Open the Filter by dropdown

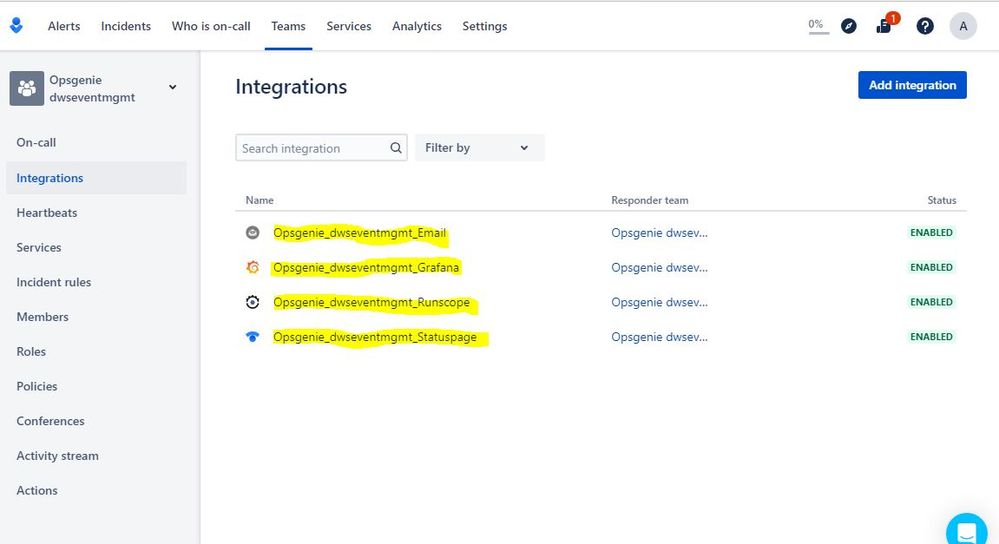(480, 148)
